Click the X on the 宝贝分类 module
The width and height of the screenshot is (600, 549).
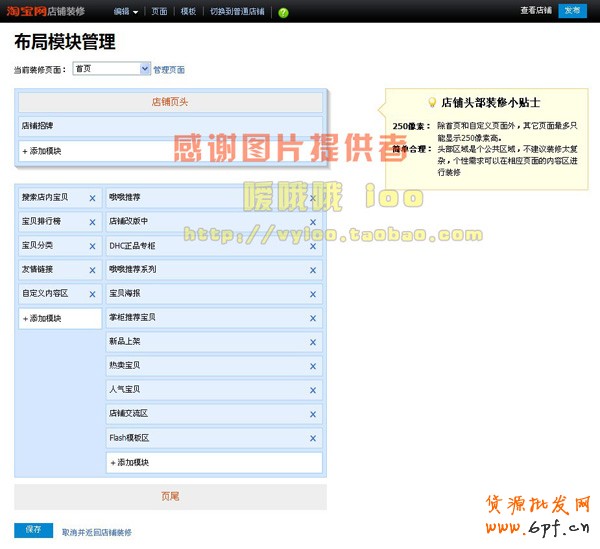coord(92,246)
